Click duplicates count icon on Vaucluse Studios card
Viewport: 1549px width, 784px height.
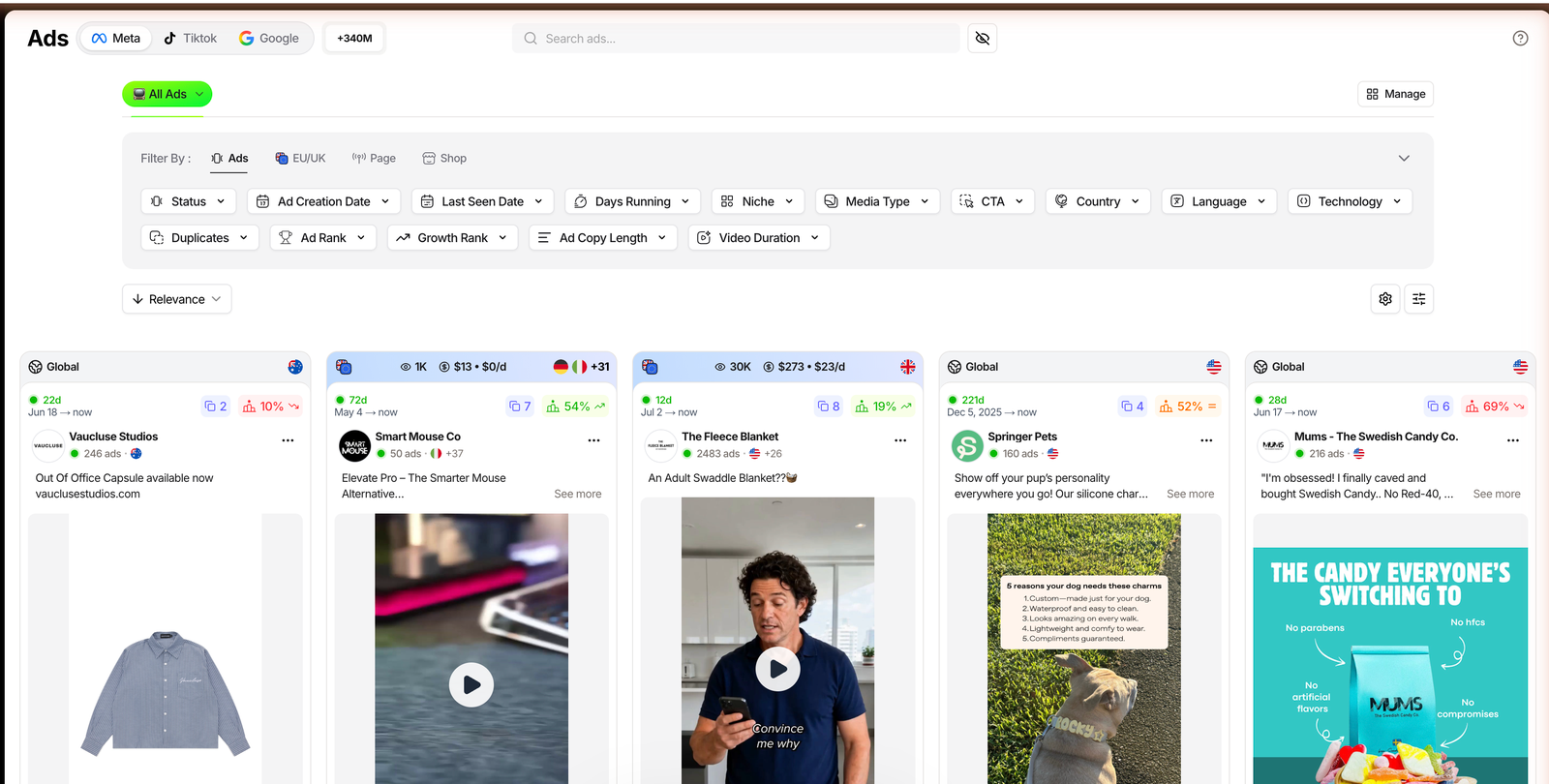pyautogui.click(x=216, y=407)
